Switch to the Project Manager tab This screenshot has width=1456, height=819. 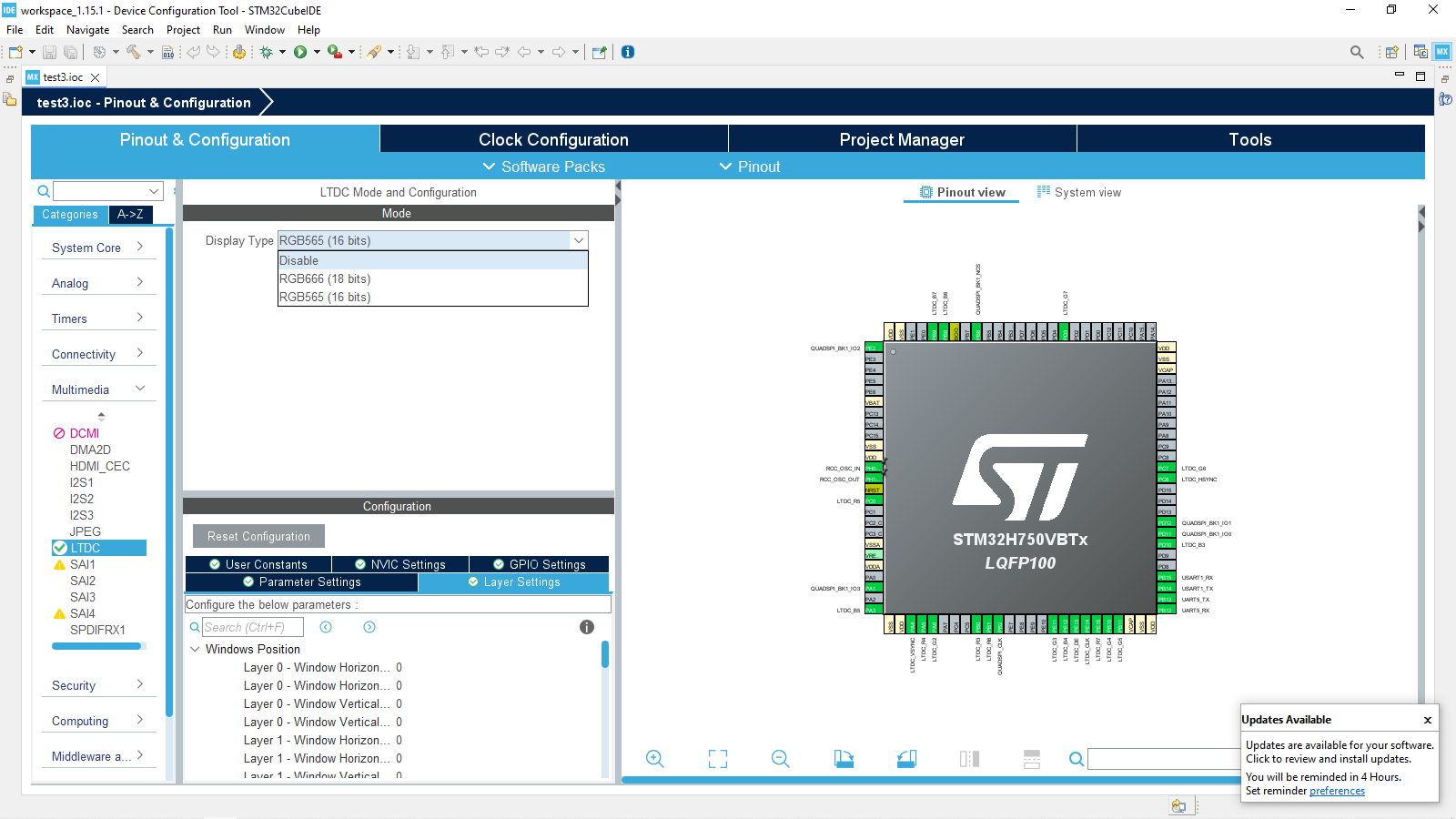pos(902,139)
